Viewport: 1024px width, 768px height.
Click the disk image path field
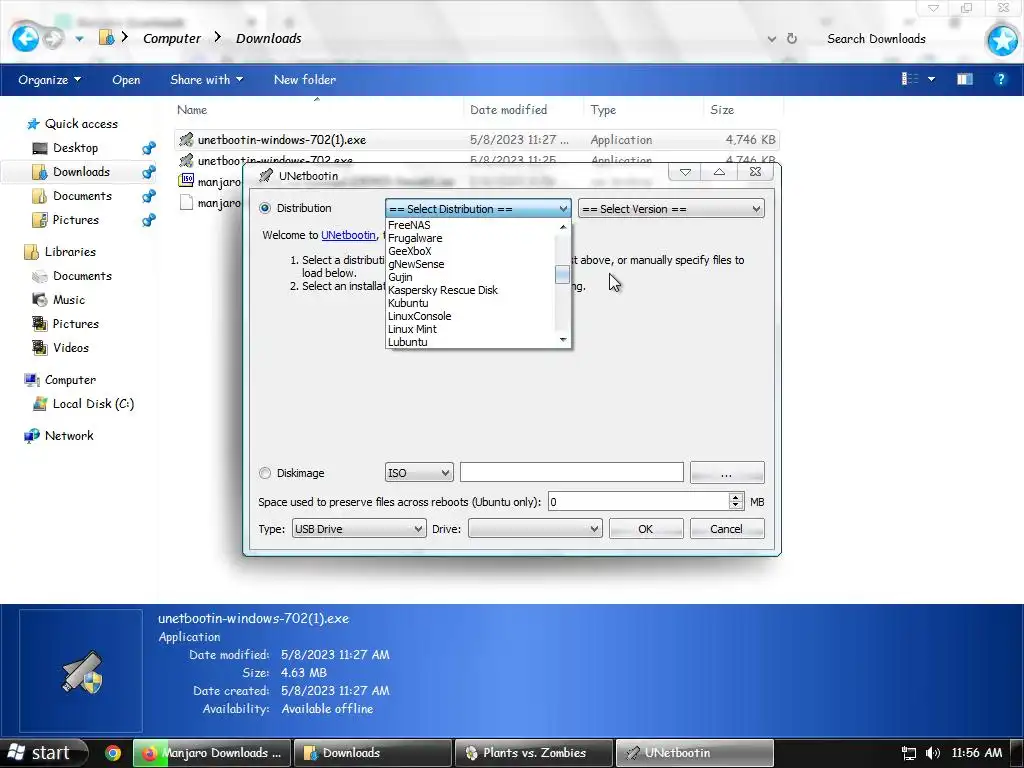(x=571, y=472)
